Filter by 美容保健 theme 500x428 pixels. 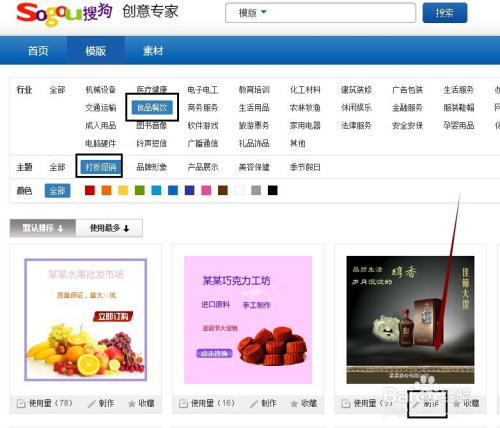[254, 167]
